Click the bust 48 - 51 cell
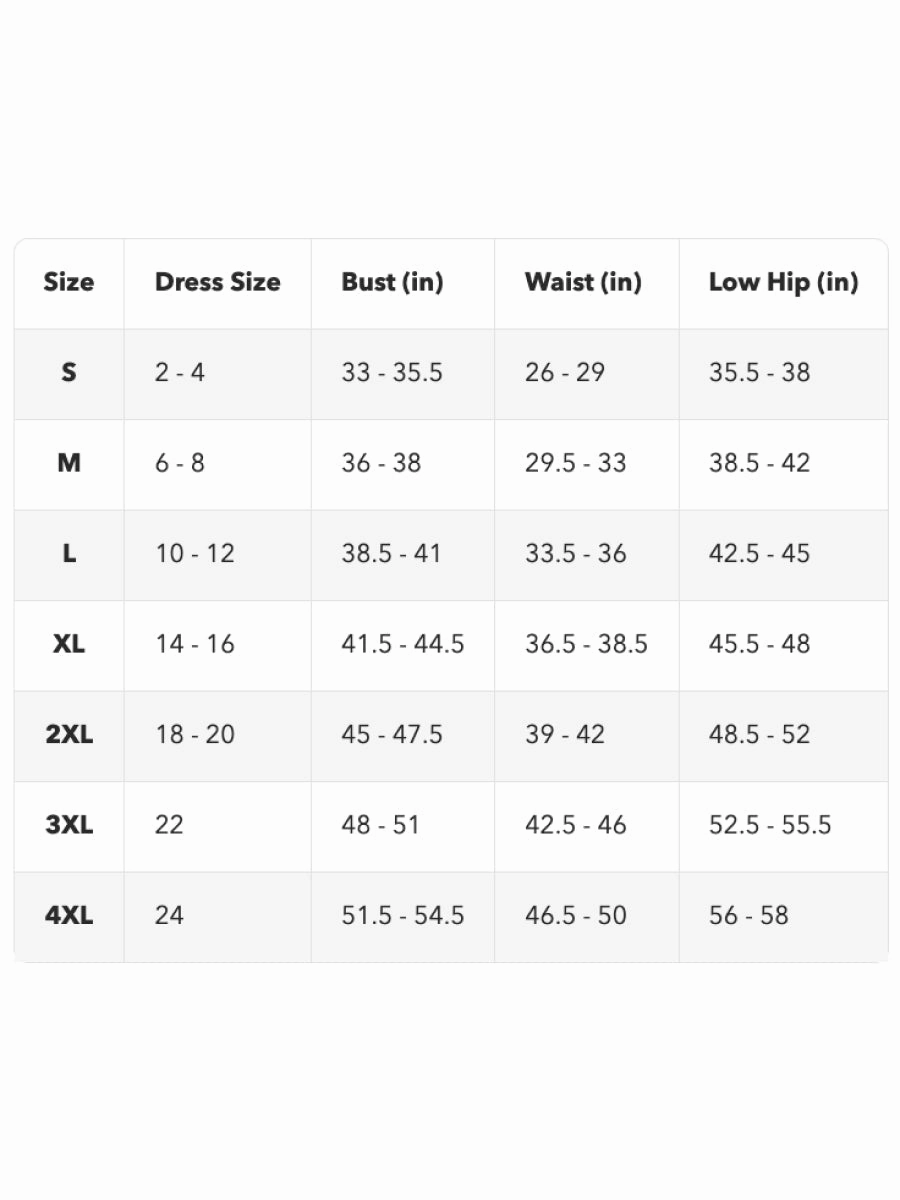The height and width of the screenshot is (1200, 900). click(x=380, y=825)
